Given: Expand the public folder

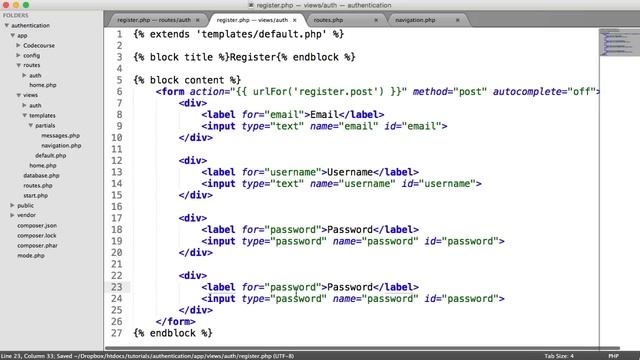Looking at the screenshot, I should tap(13, 205).
